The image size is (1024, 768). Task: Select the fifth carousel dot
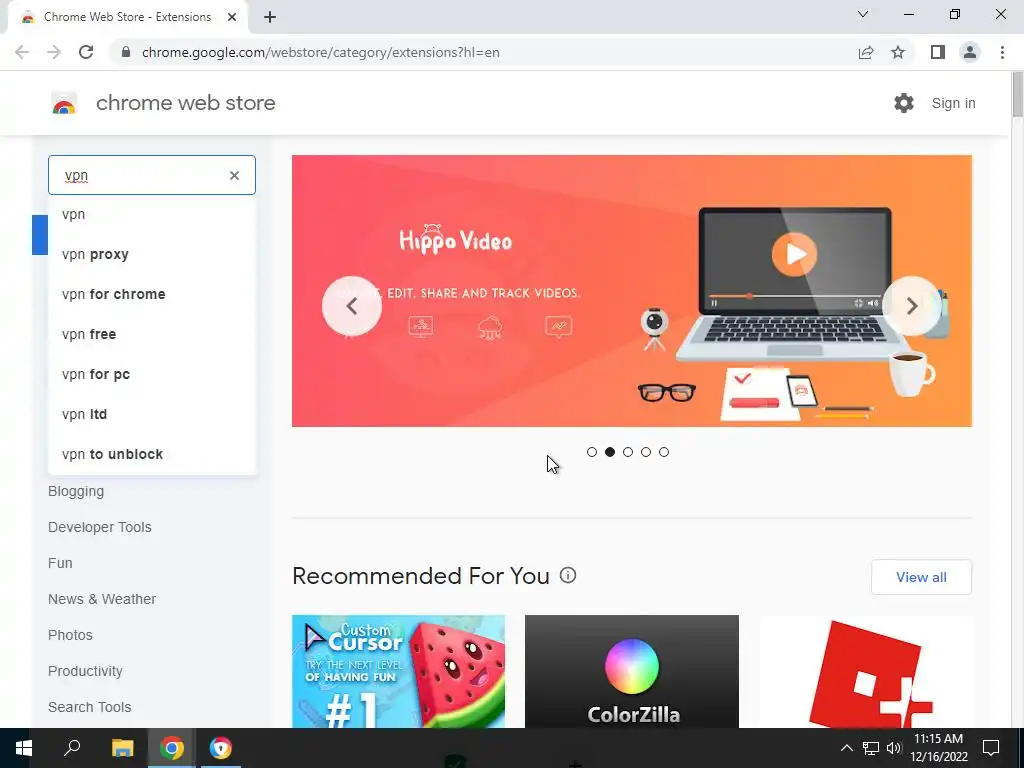[664, 452]
